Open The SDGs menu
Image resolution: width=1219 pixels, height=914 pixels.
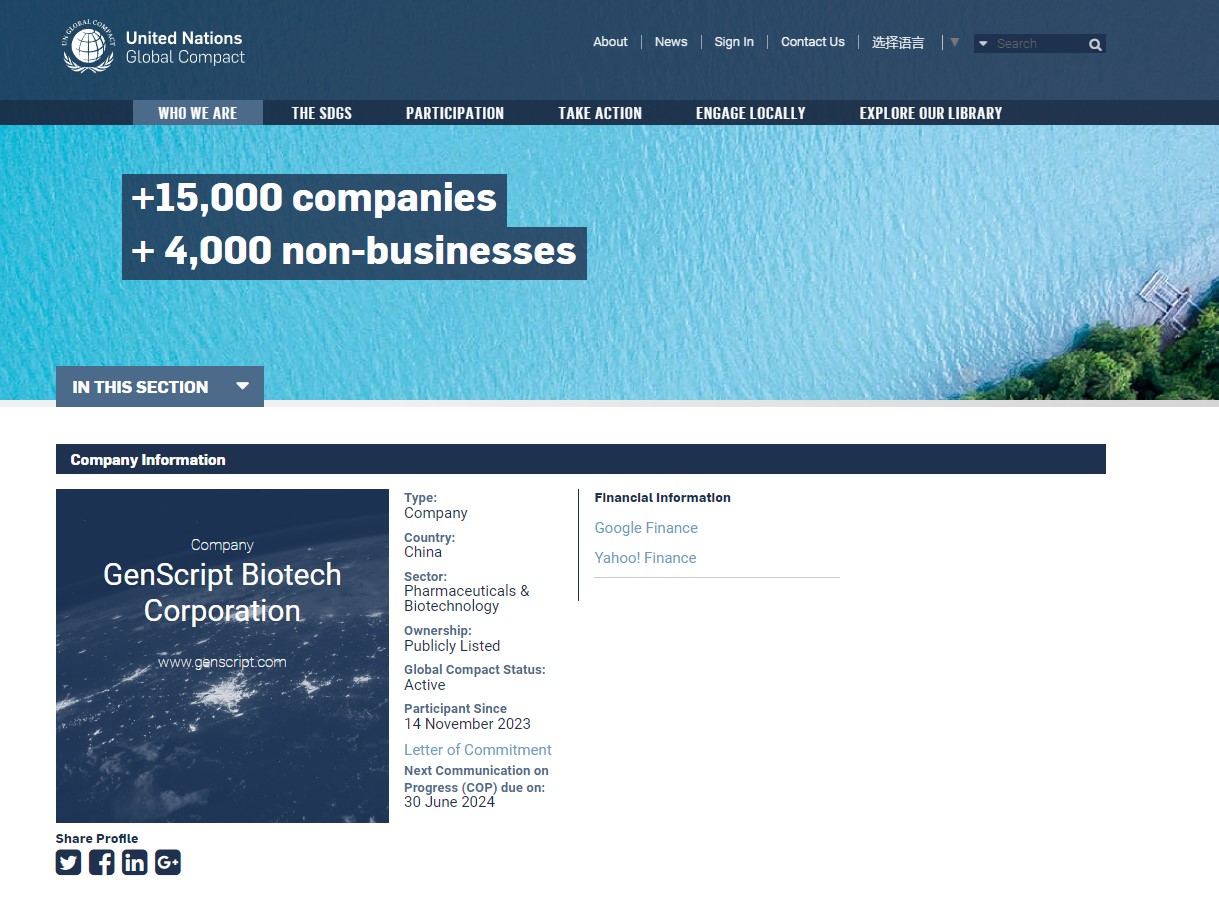[322, 113]
